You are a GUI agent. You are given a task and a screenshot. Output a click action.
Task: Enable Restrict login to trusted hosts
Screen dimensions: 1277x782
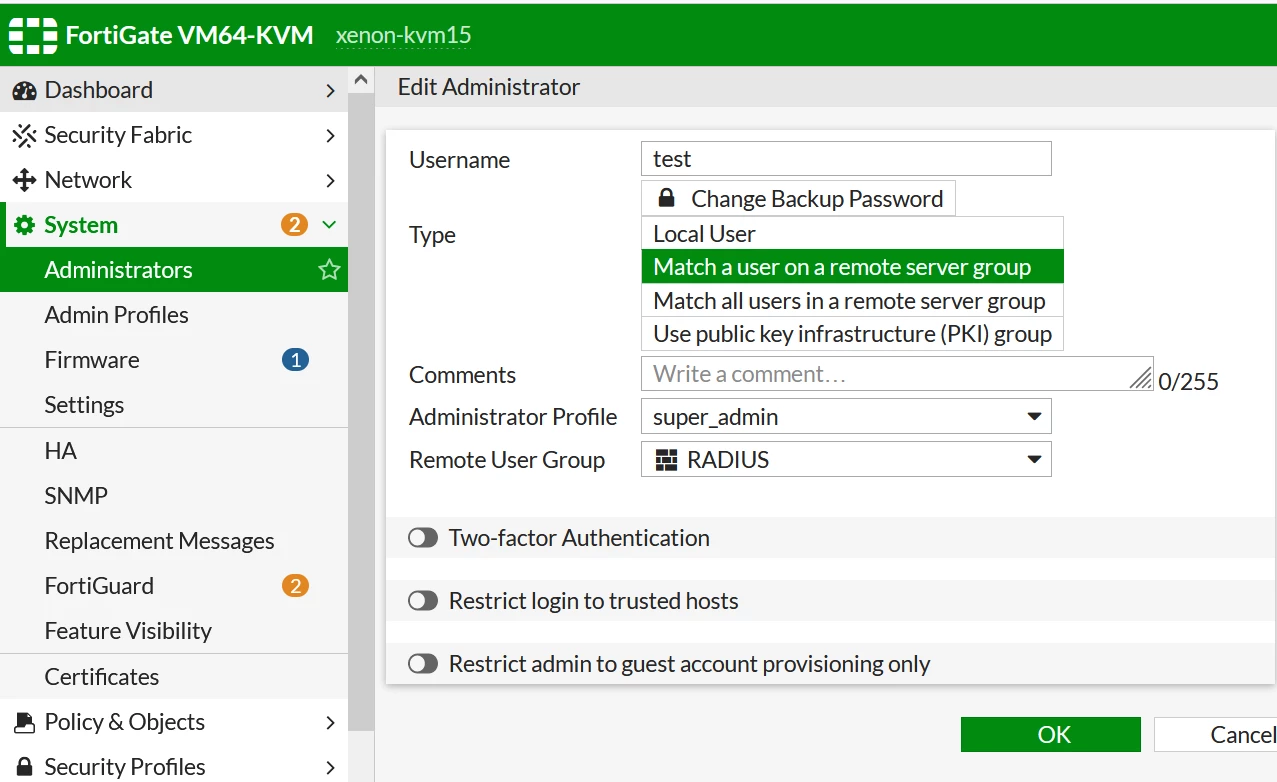click(423, 601)
